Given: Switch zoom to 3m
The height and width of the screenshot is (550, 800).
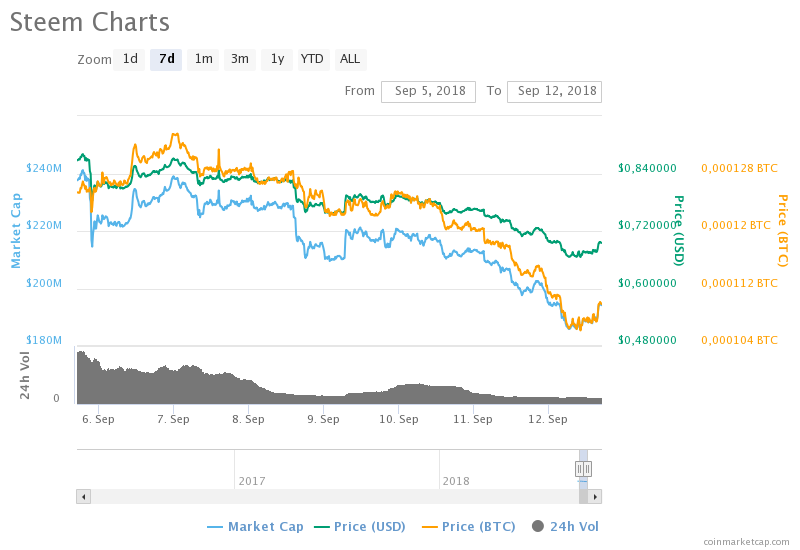Looking at the screenshot, I should [240, 59].
